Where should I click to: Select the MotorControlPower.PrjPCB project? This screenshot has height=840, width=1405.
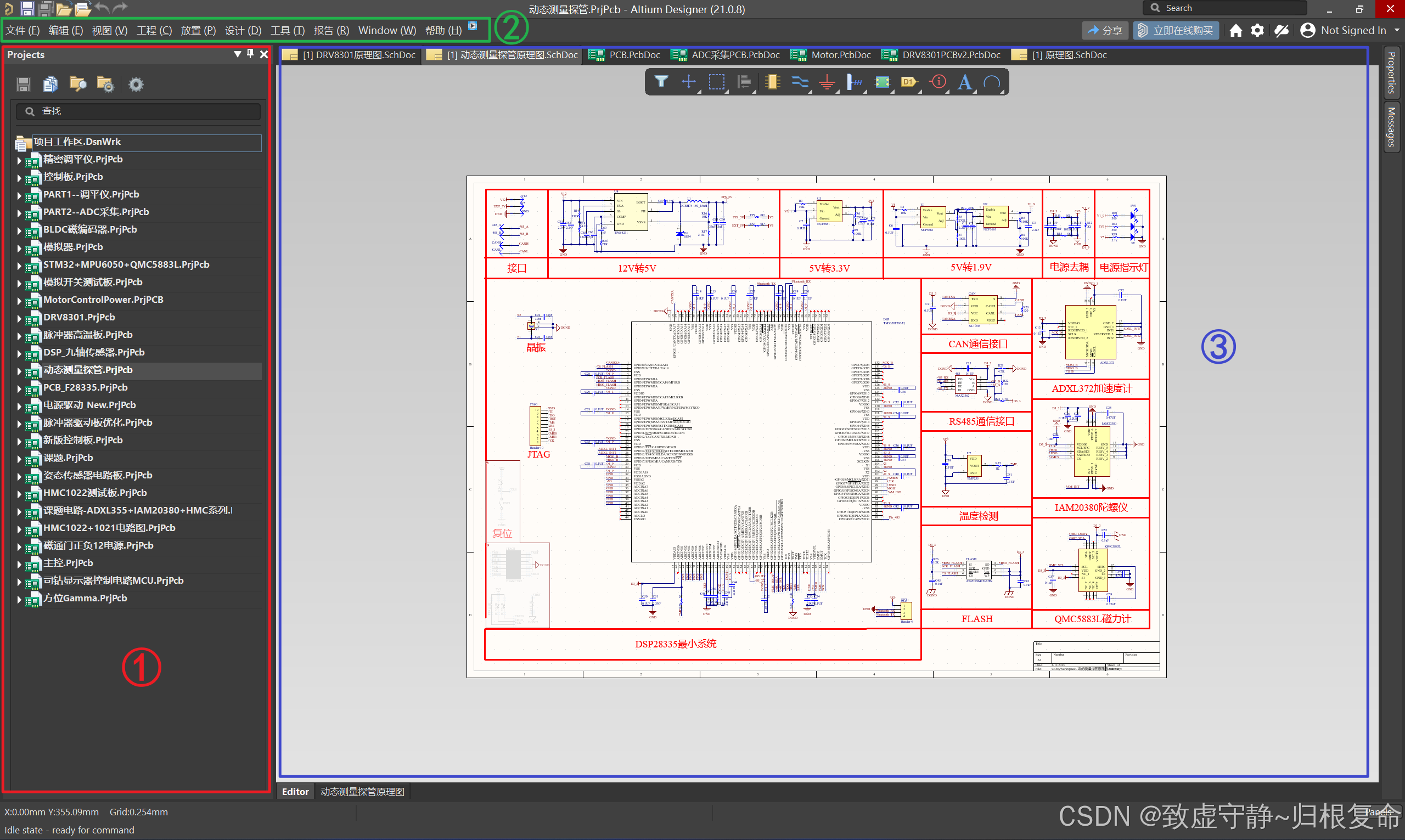click(104, 300)
